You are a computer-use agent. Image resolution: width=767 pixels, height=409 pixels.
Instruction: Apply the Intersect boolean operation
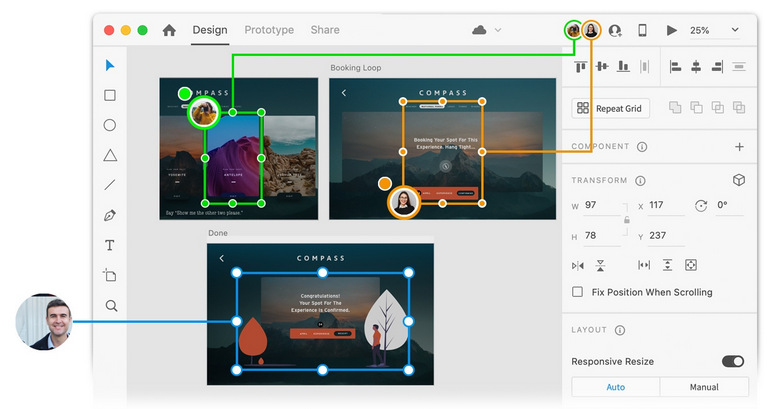718,107
